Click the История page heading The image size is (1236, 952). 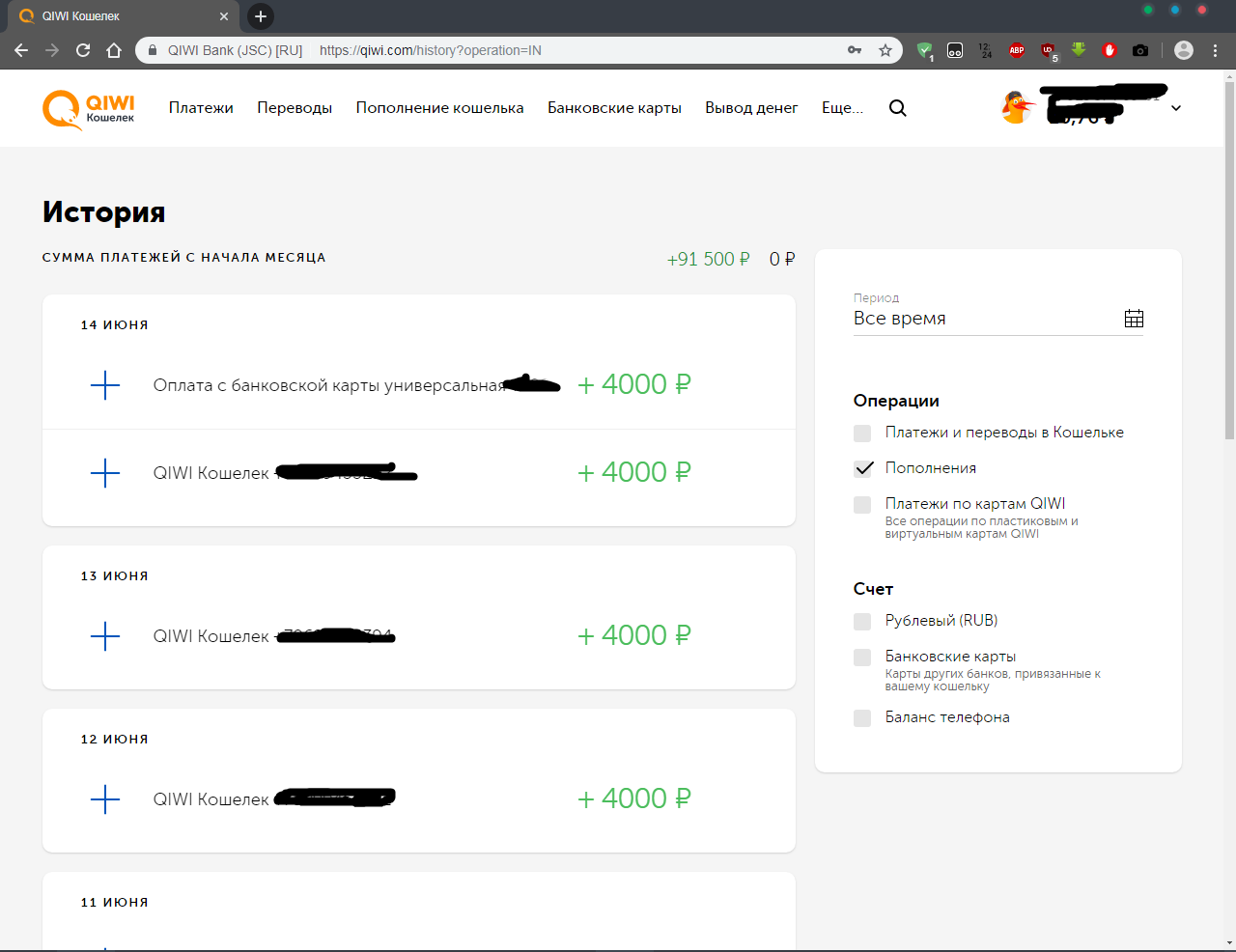click(104, 212)
